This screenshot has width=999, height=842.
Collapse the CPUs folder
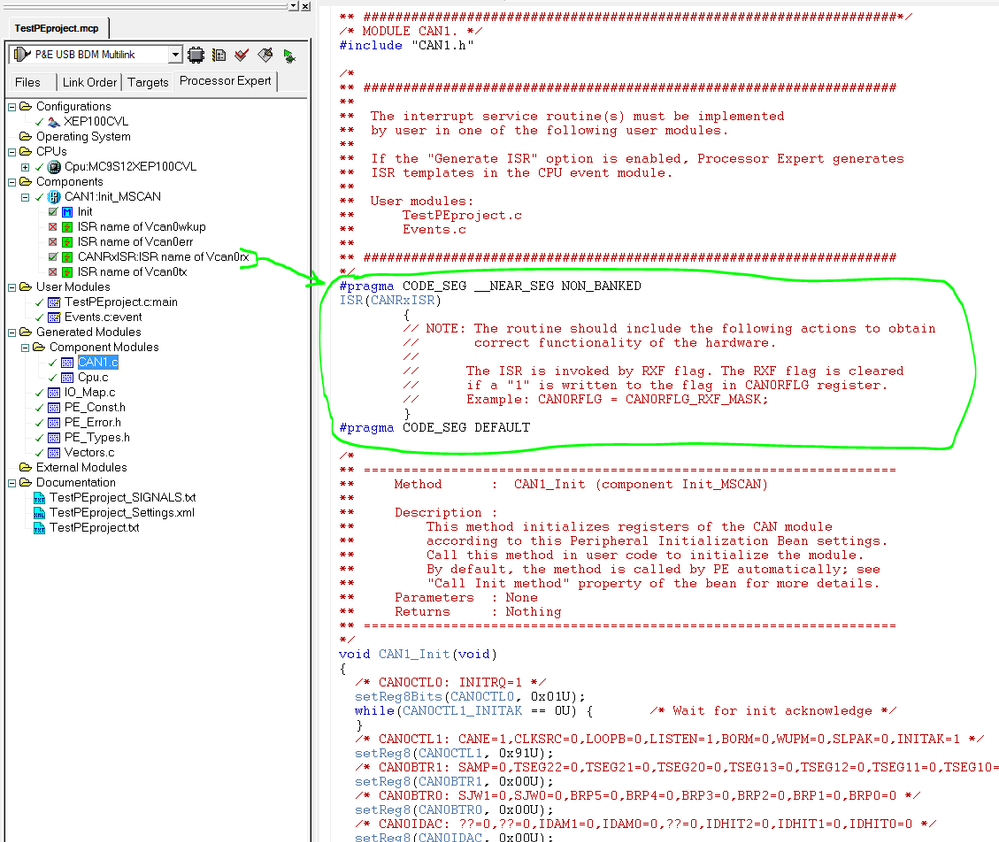tap(11, 152)
